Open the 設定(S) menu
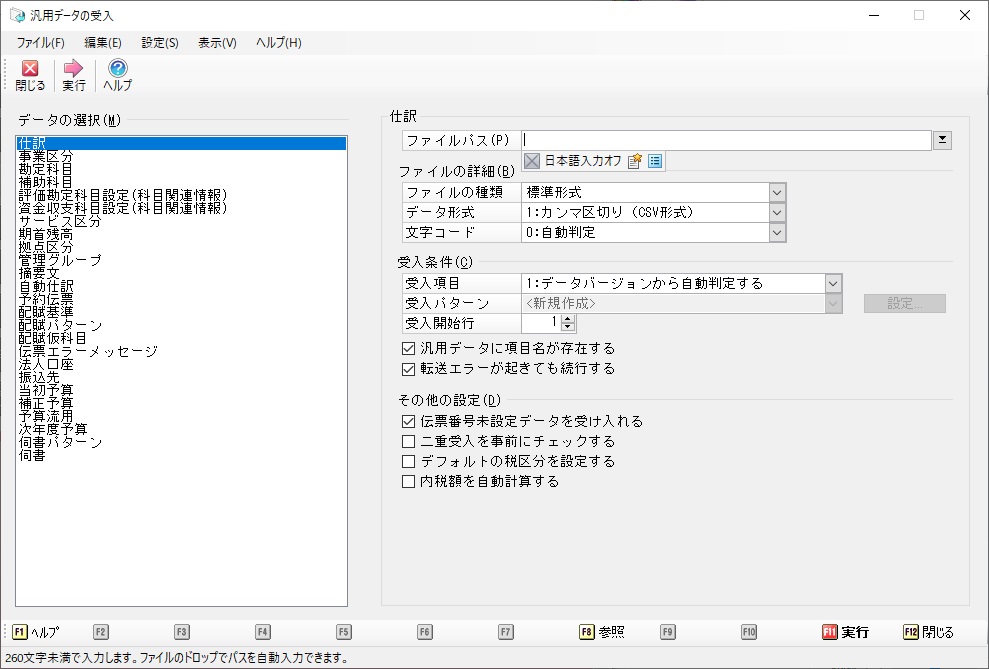This screenshot has height=669, width=989. pyautogui.click(x=160, y=43)
